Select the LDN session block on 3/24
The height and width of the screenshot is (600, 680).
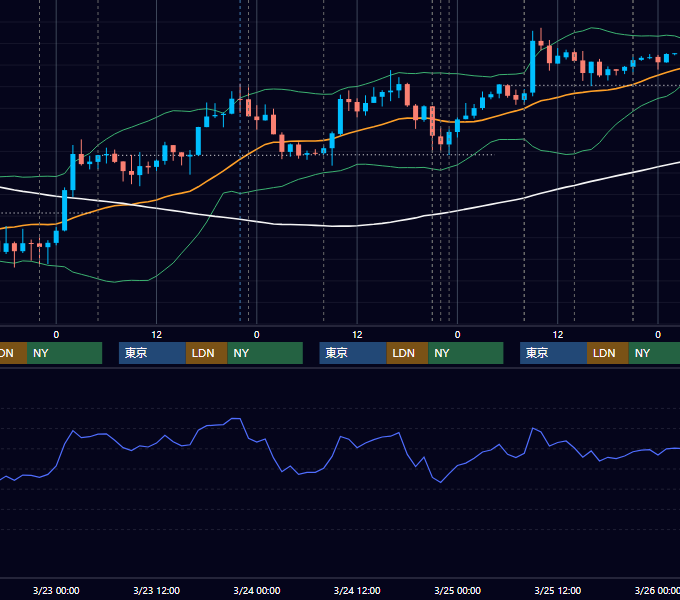[x=407, y=353]
